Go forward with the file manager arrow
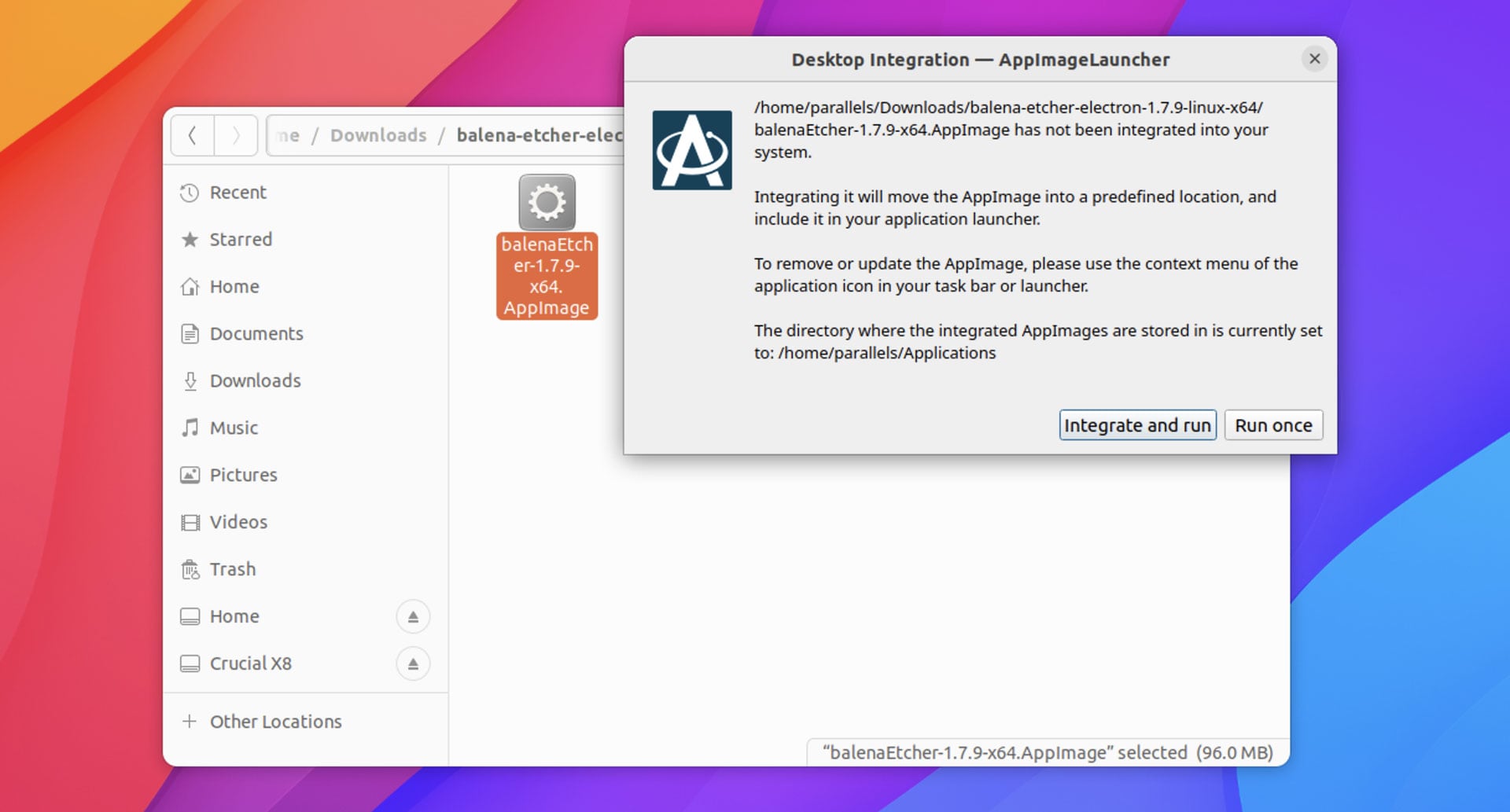Screen dimensions: 1510x812 (x=235, y=135)
